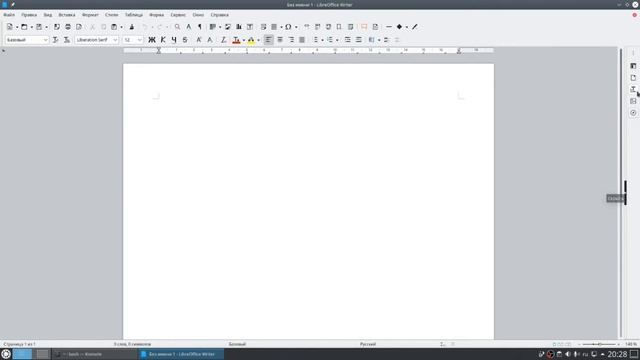This screenshot has width=640, height=360.
Task: Insert a table icon
Action: [213, 27]
